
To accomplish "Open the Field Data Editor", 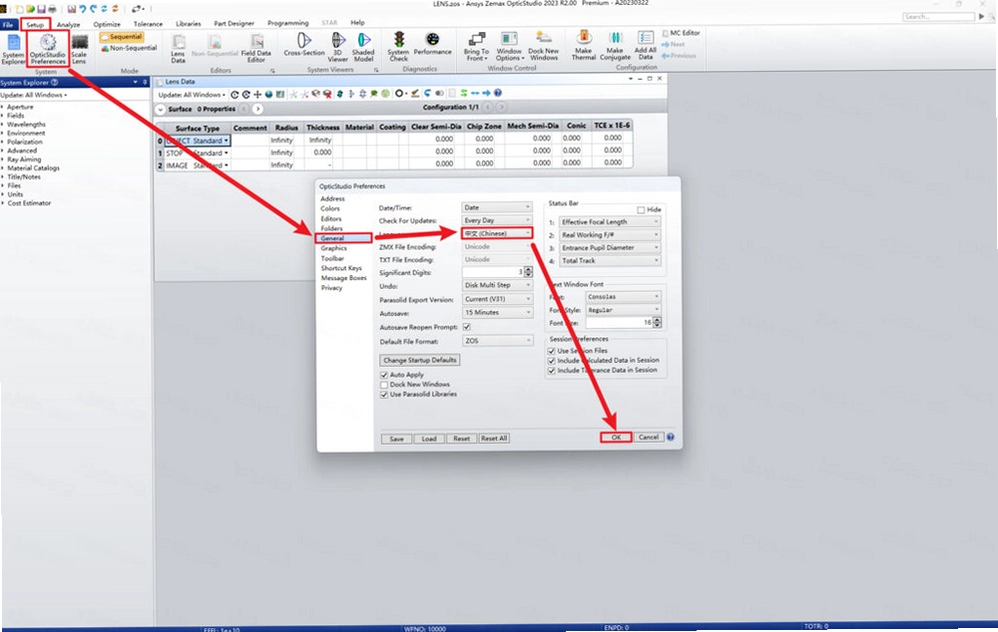I will coord(256,50).
